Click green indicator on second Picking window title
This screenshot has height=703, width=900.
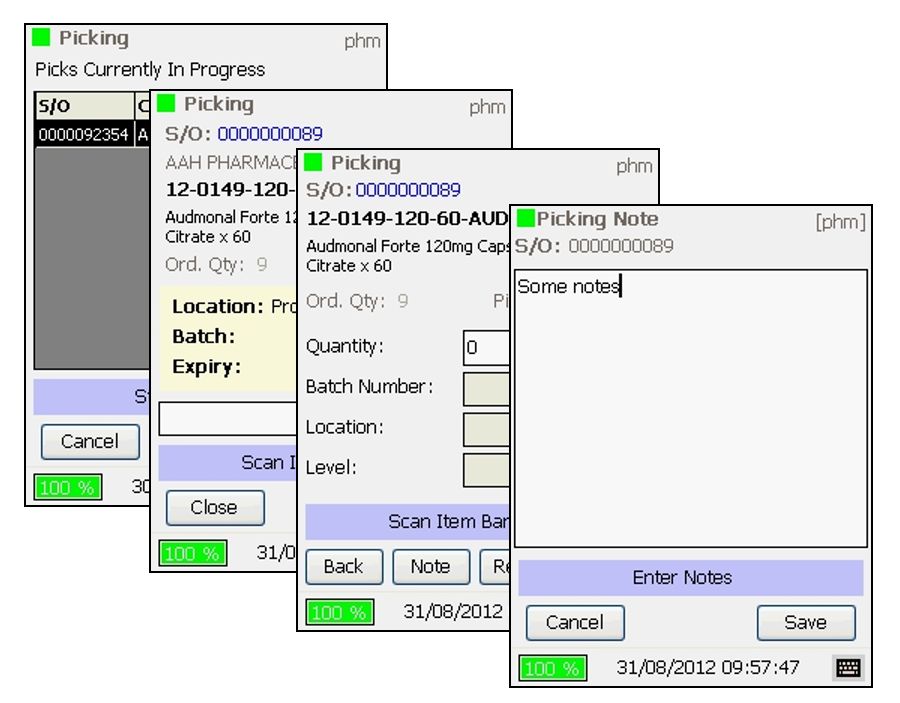click(x=166, y=104)
